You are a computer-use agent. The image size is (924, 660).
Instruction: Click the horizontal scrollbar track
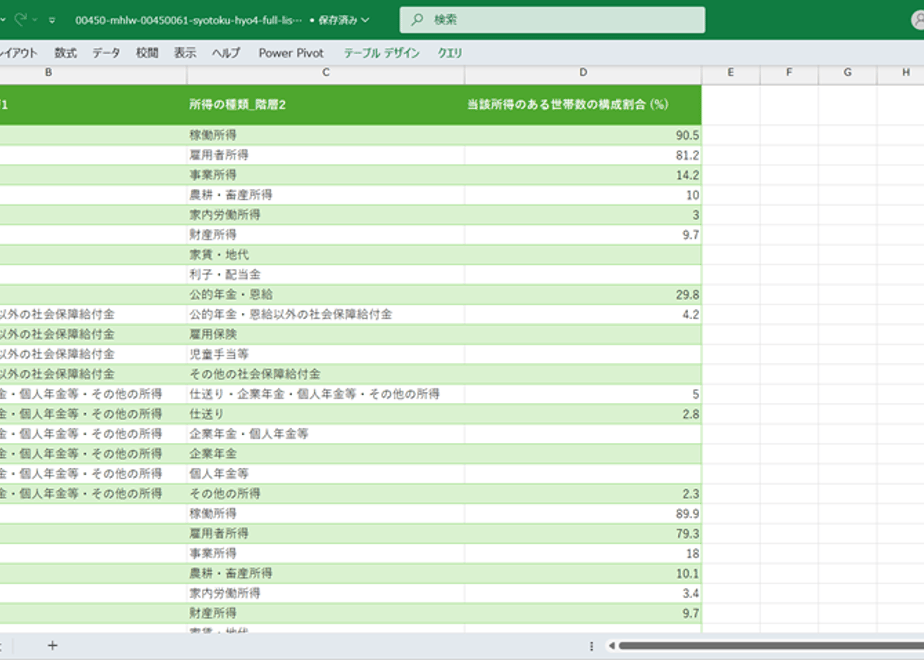771,646
